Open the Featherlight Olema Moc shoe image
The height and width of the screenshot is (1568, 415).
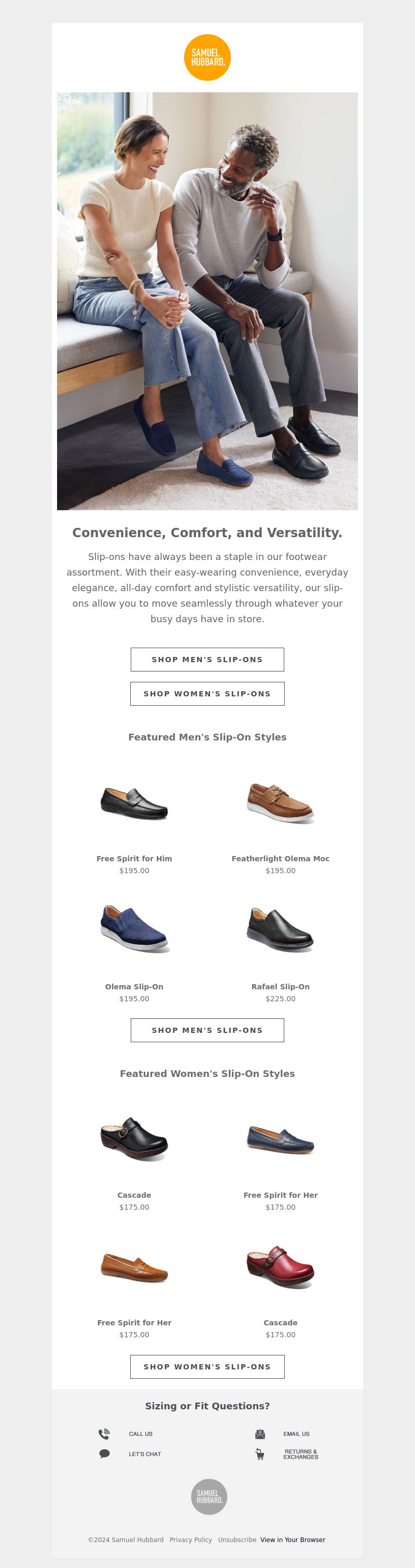point(280,804)
